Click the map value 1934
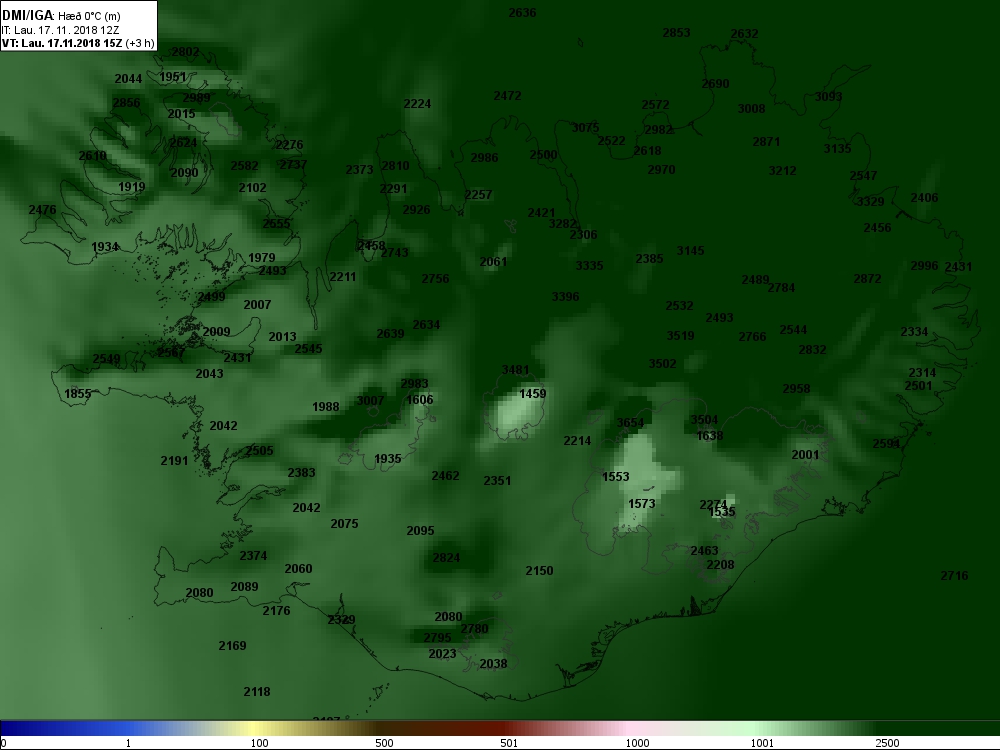The image size is (1000, 750). [105, 247]
